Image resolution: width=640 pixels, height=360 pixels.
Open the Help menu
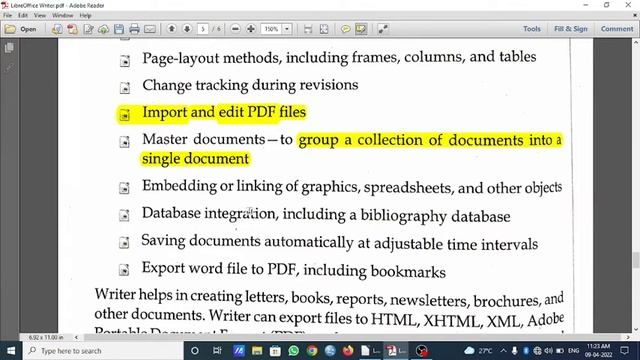(85, 16)
